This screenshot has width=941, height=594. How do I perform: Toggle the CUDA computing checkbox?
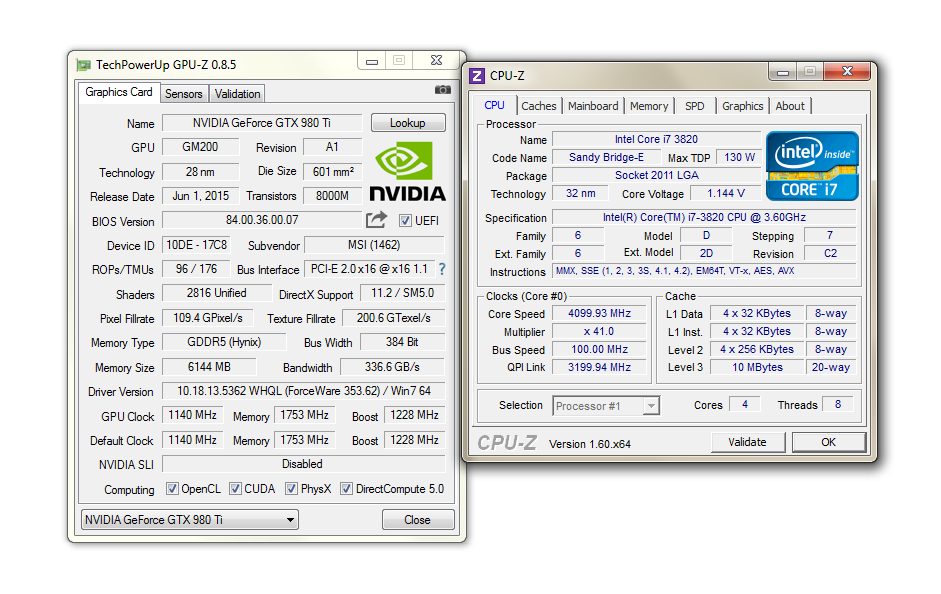coord(236,489)
